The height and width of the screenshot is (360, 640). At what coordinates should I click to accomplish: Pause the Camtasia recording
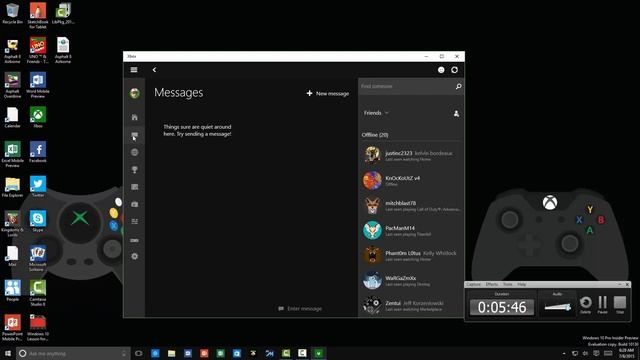(x=602, y=304)
